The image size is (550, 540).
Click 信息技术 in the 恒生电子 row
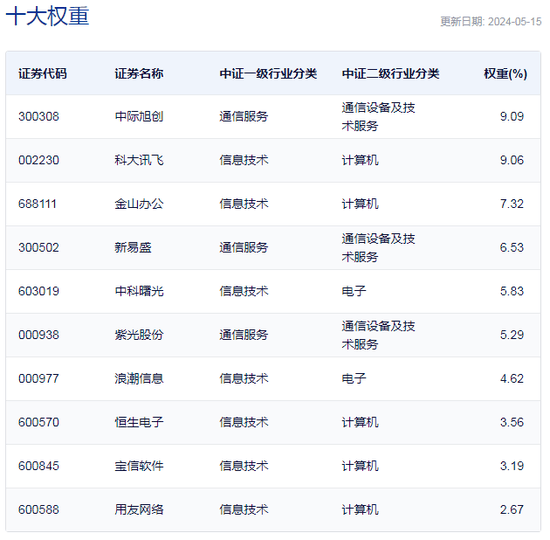click(x=244, y=422)
